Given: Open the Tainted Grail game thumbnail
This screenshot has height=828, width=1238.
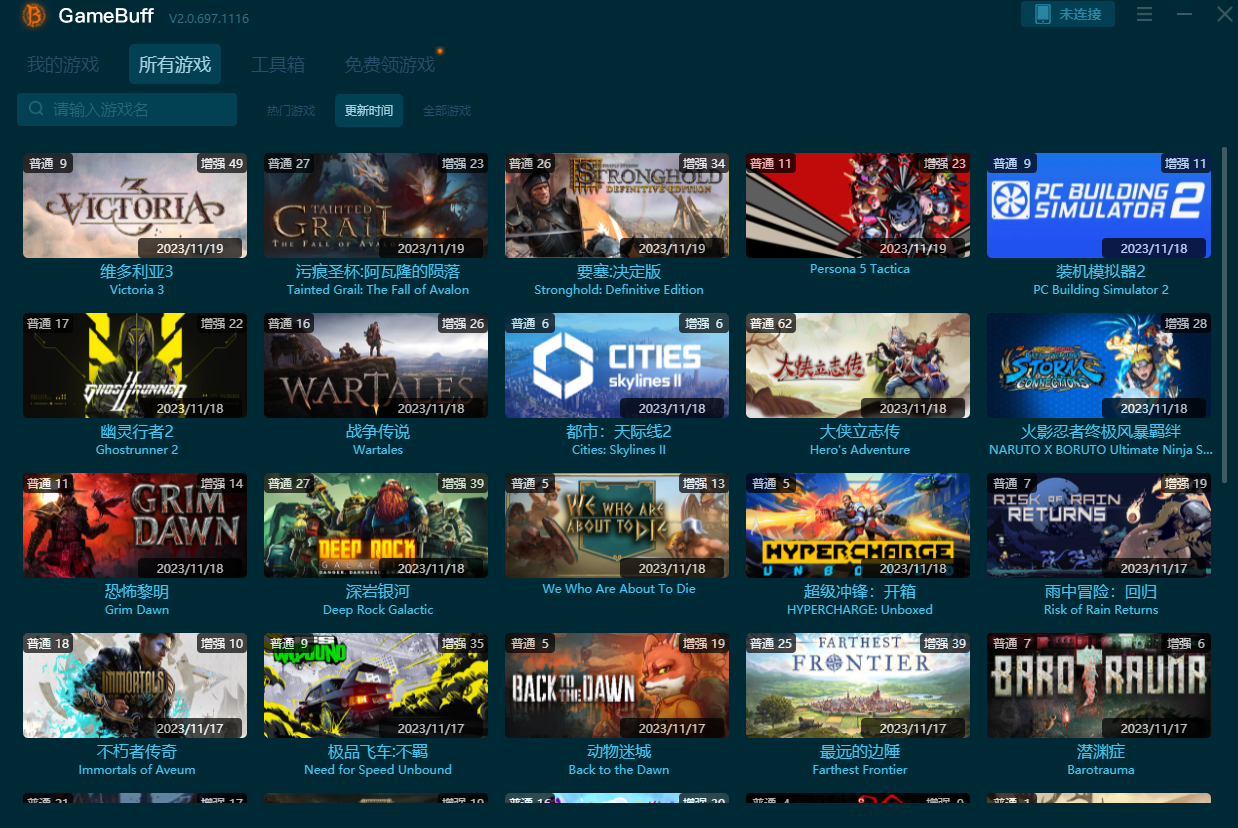Looking at the screenshot, I should point(376,205).
